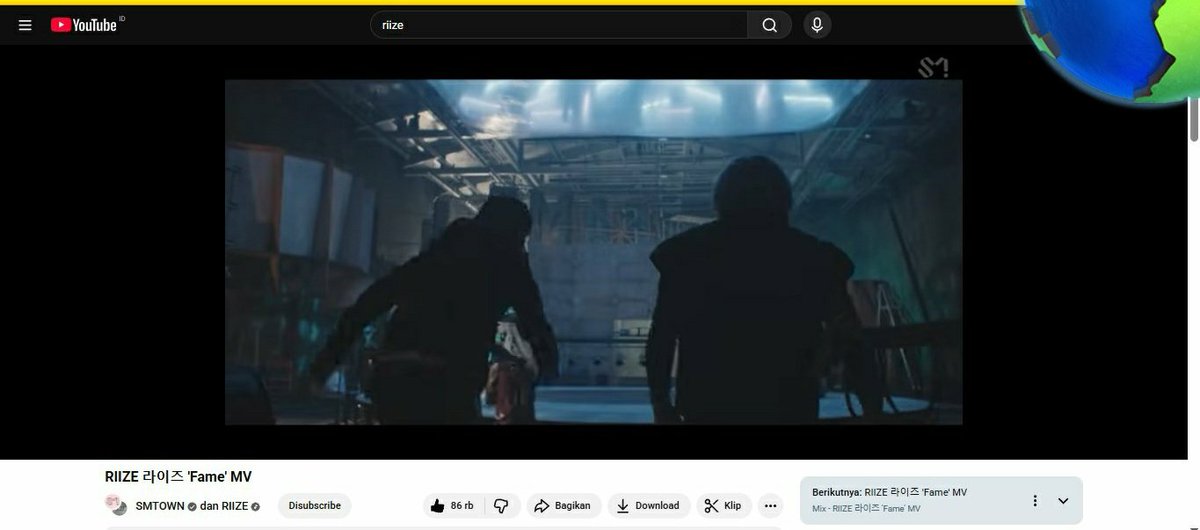This screenshot has width=1200, height=530.
Task: Open the Berikutnya playlist options menu
Action: [1035, 501]
